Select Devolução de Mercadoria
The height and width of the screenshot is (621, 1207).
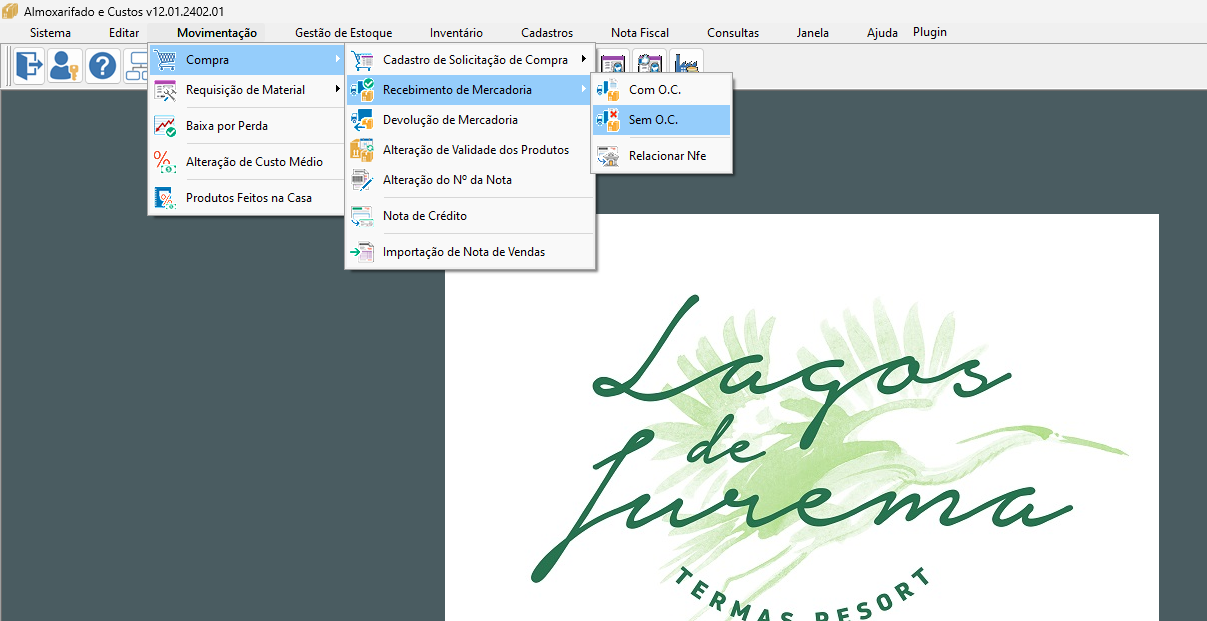point(470,120)
